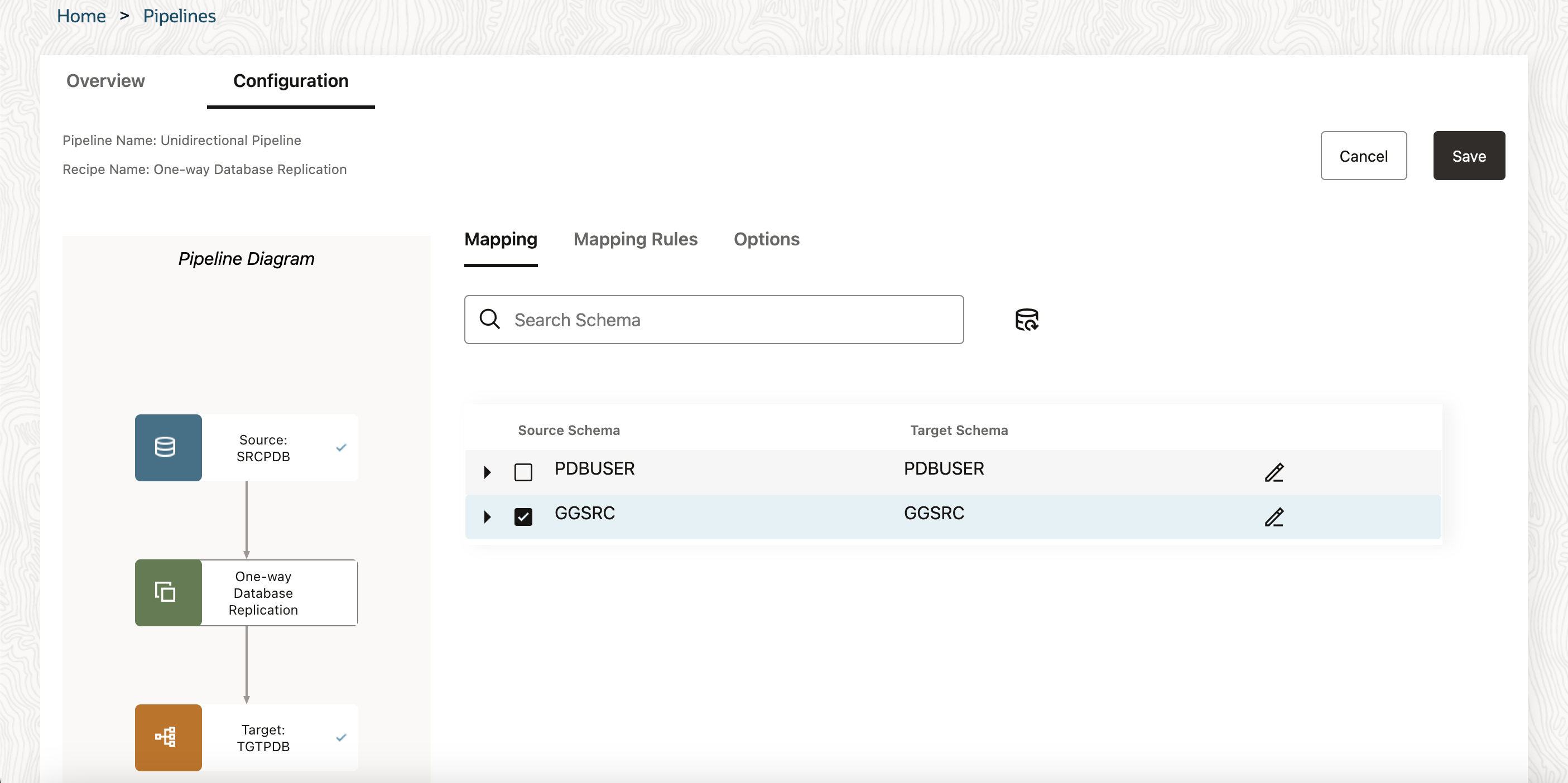Viewport: 1568px width, 783px height.
Task: Click the checkmark on the Target TGTPDB node
Action: 341,737
